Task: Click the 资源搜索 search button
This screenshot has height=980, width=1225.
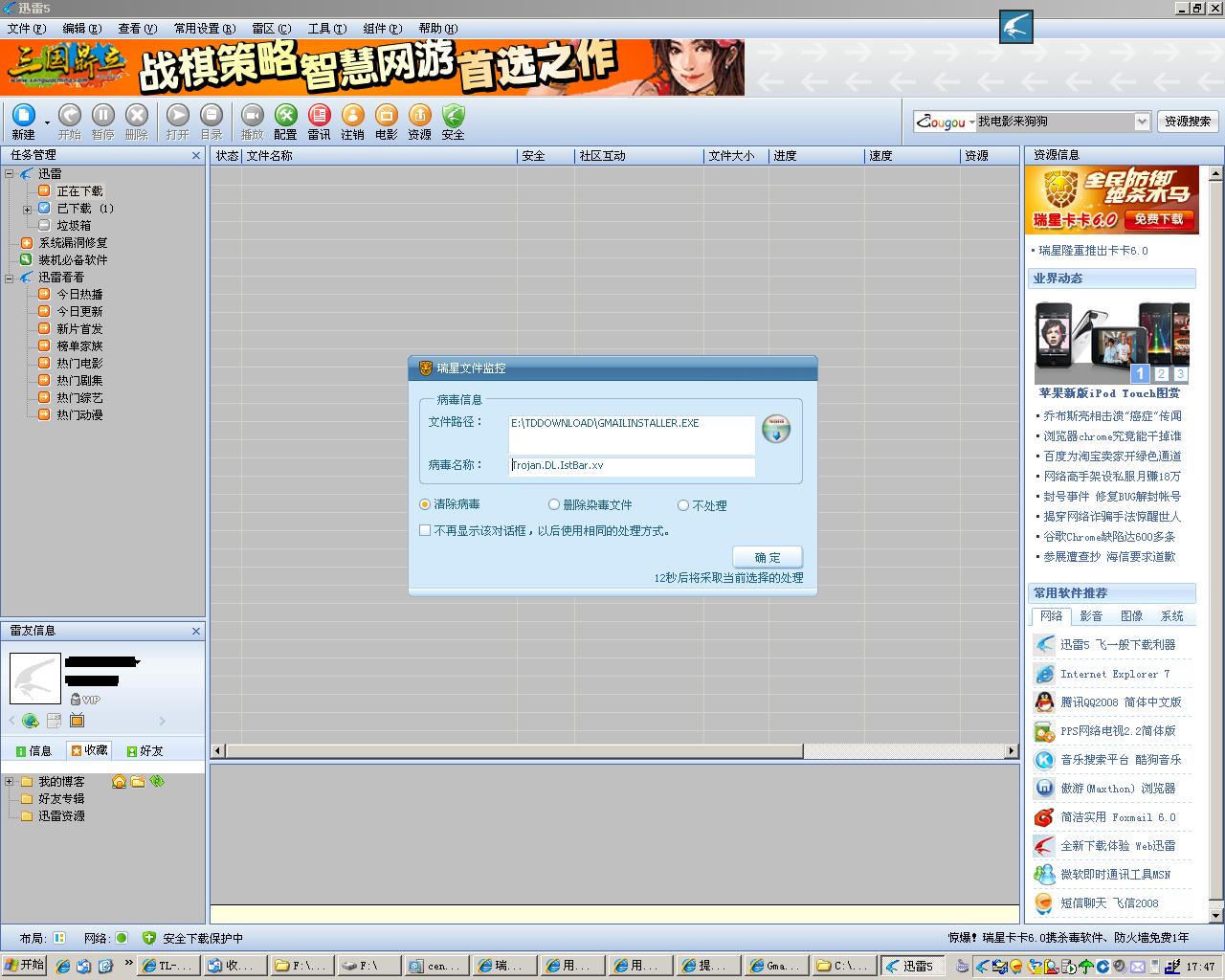Action: pos(1188,122)
